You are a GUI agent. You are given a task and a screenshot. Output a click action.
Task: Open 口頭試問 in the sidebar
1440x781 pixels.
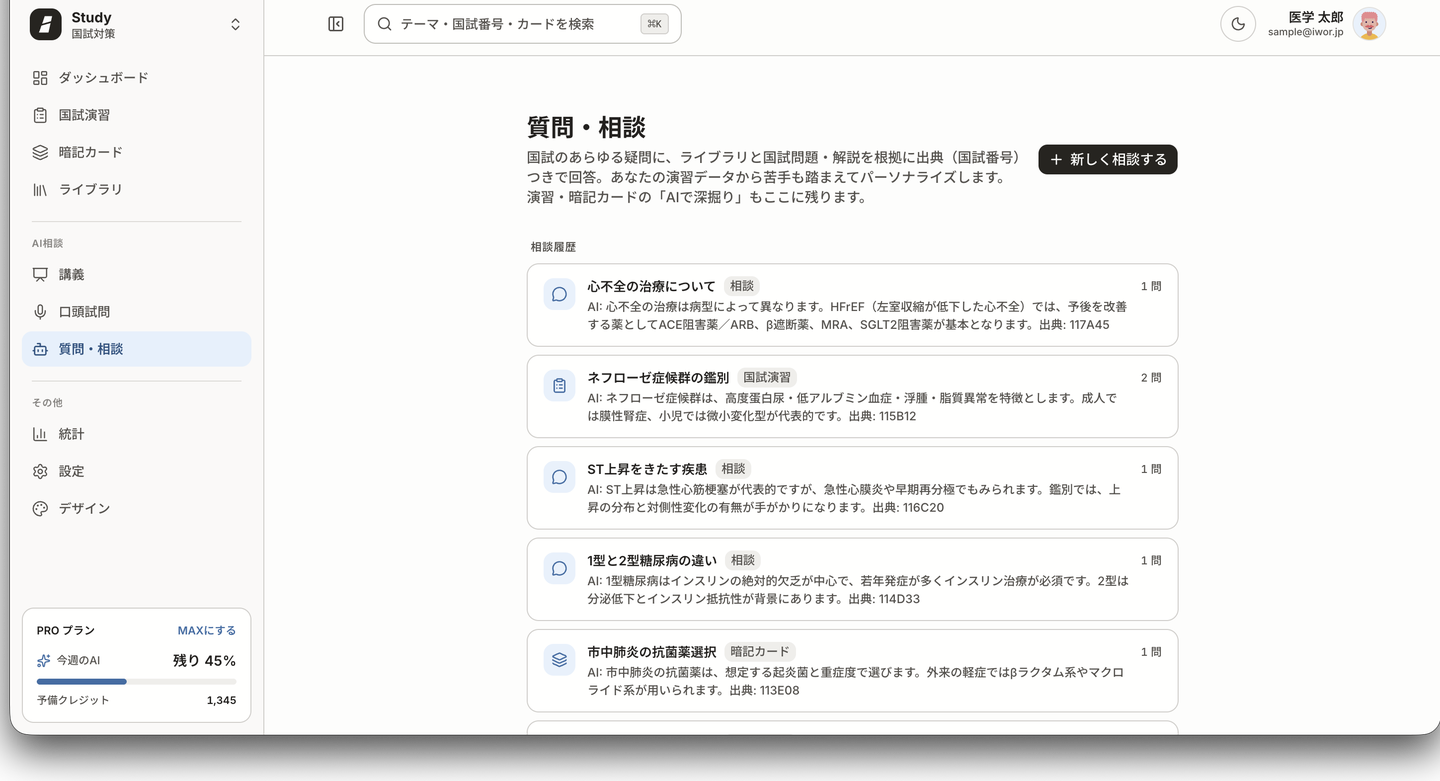tap(136, 311)
